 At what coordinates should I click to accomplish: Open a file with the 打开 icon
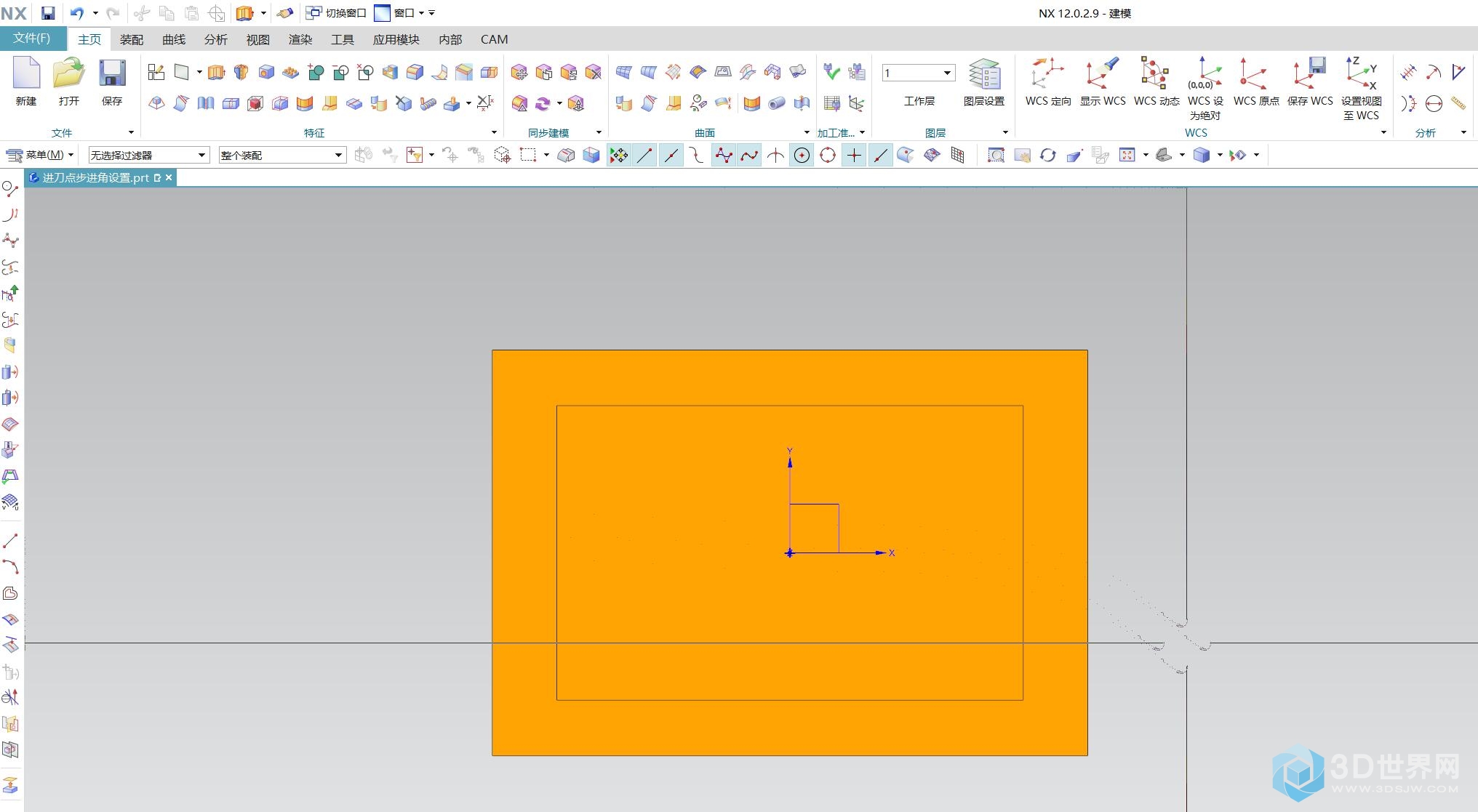(x=69, y=74)
